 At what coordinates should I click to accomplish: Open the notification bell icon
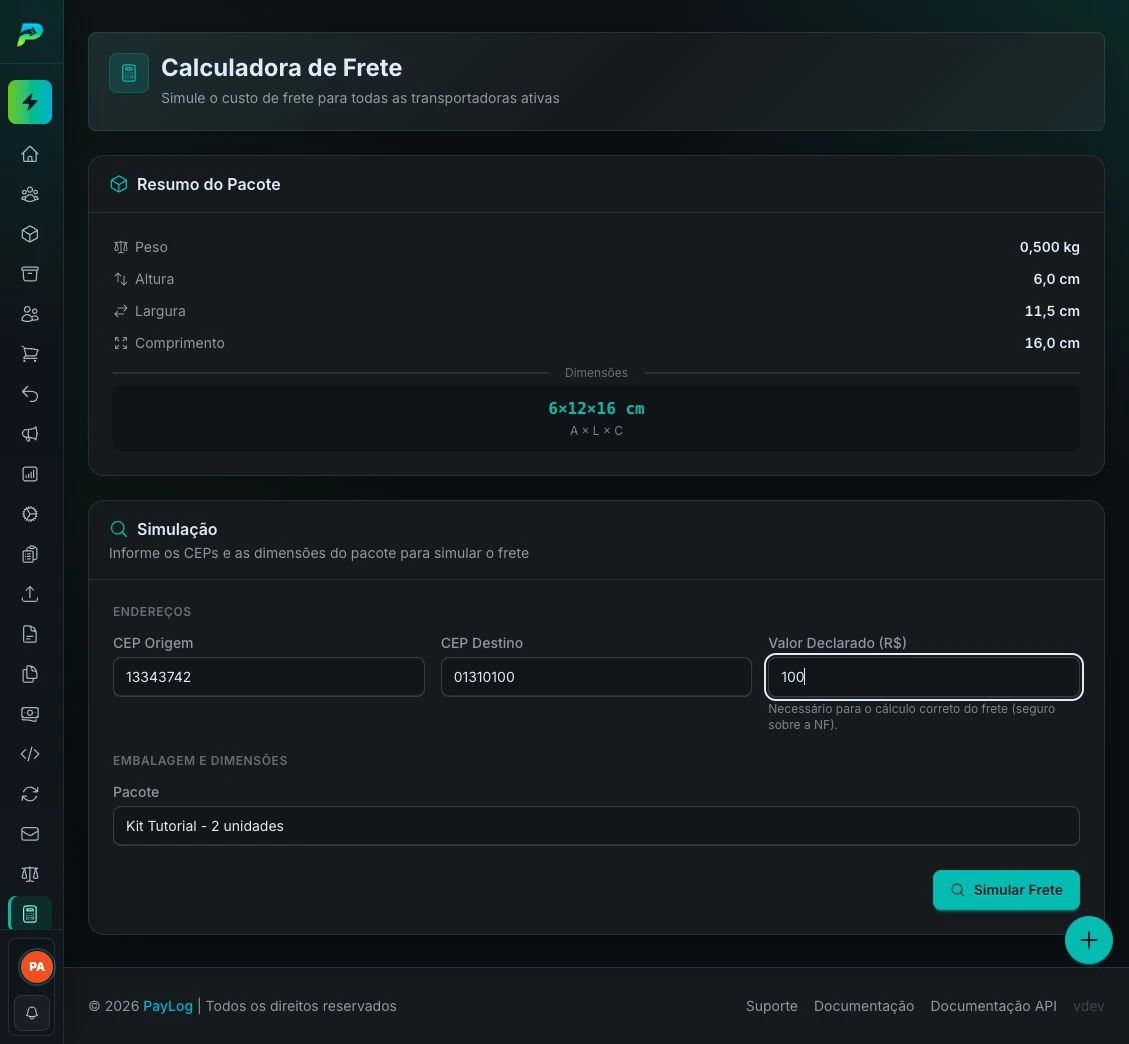32,1014
